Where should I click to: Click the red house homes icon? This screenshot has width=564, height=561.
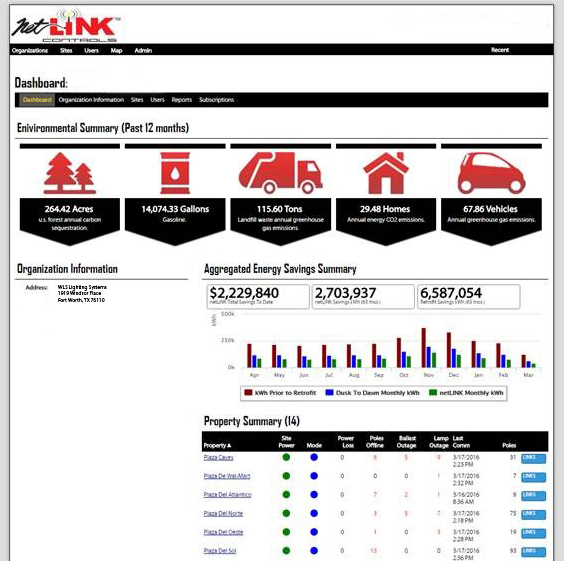coord(386,173)
